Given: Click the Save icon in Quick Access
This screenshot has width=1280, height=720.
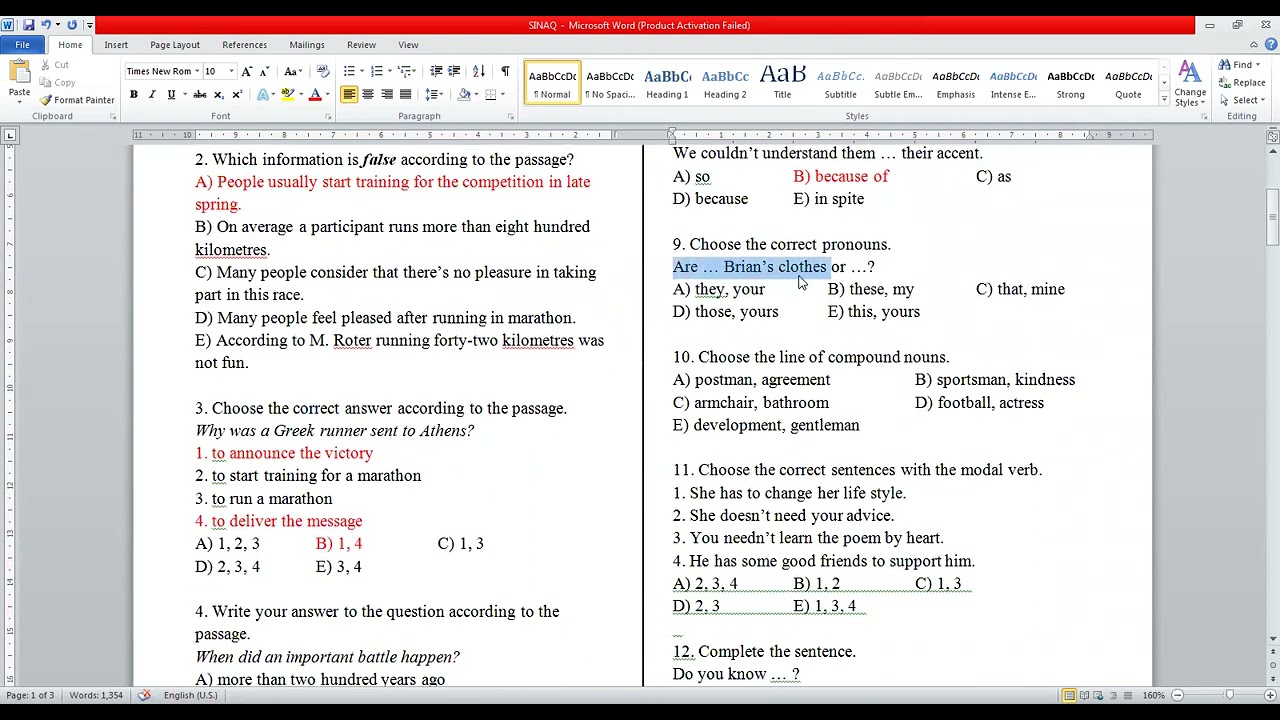Looking at the screenshot, I should 28,25.
